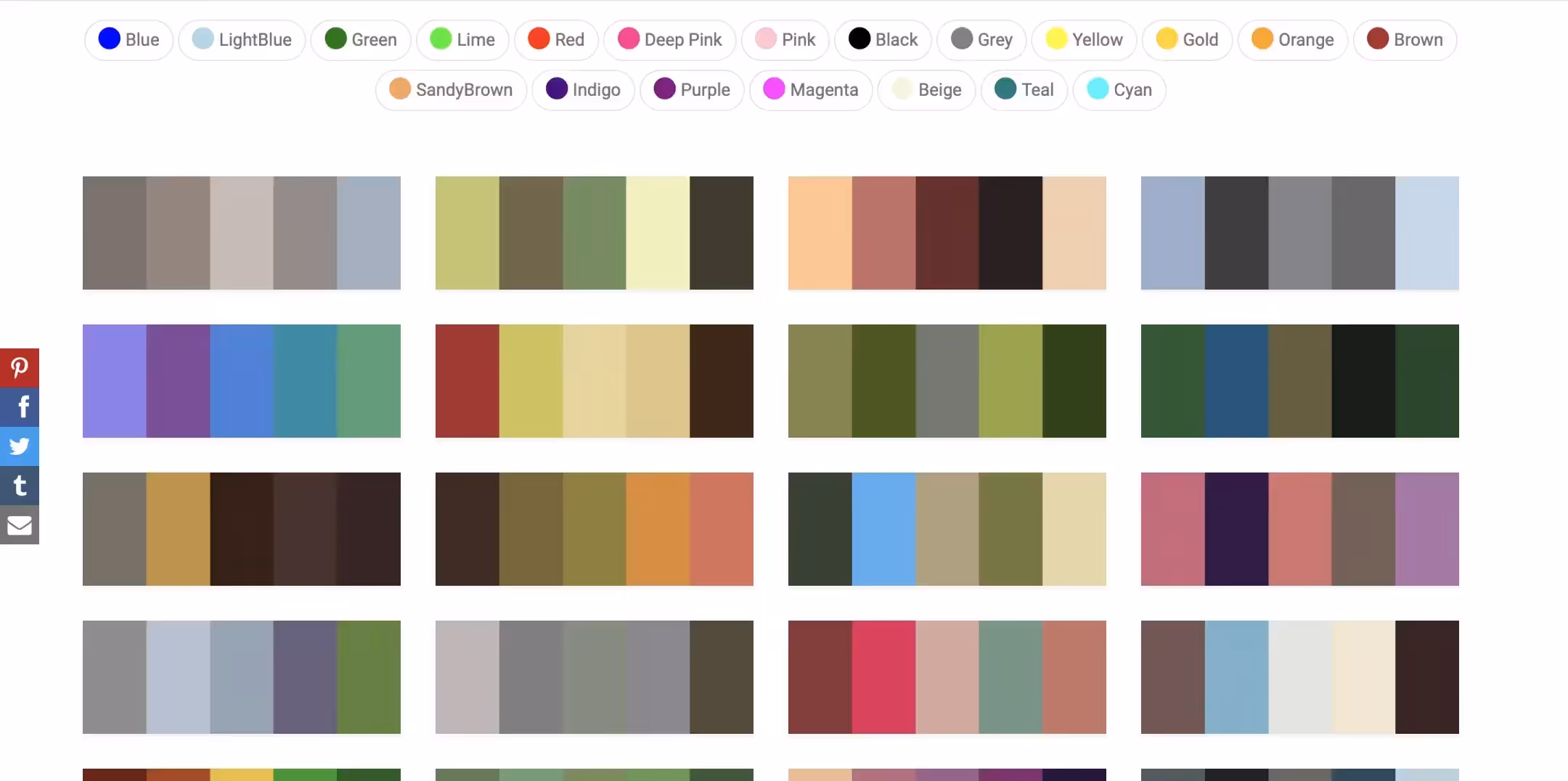Click the Facebook share icon

pyautogui.click(x=20, y=406)
